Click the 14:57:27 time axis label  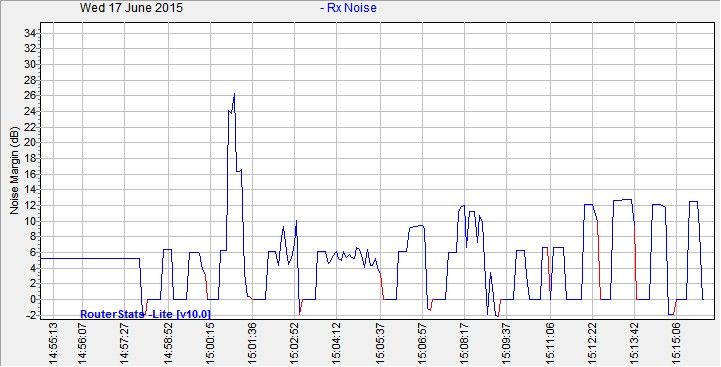coord(125,343)
